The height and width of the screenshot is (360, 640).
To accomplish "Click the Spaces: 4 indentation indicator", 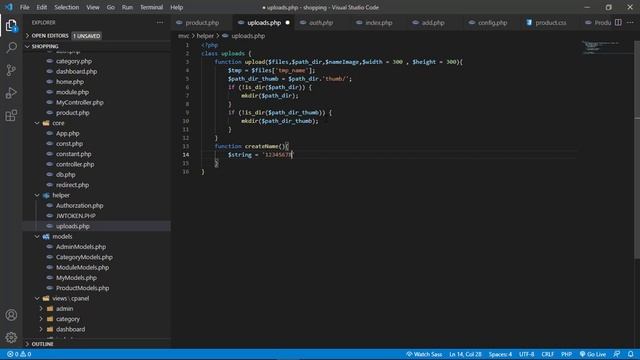I will pos(500,354).
